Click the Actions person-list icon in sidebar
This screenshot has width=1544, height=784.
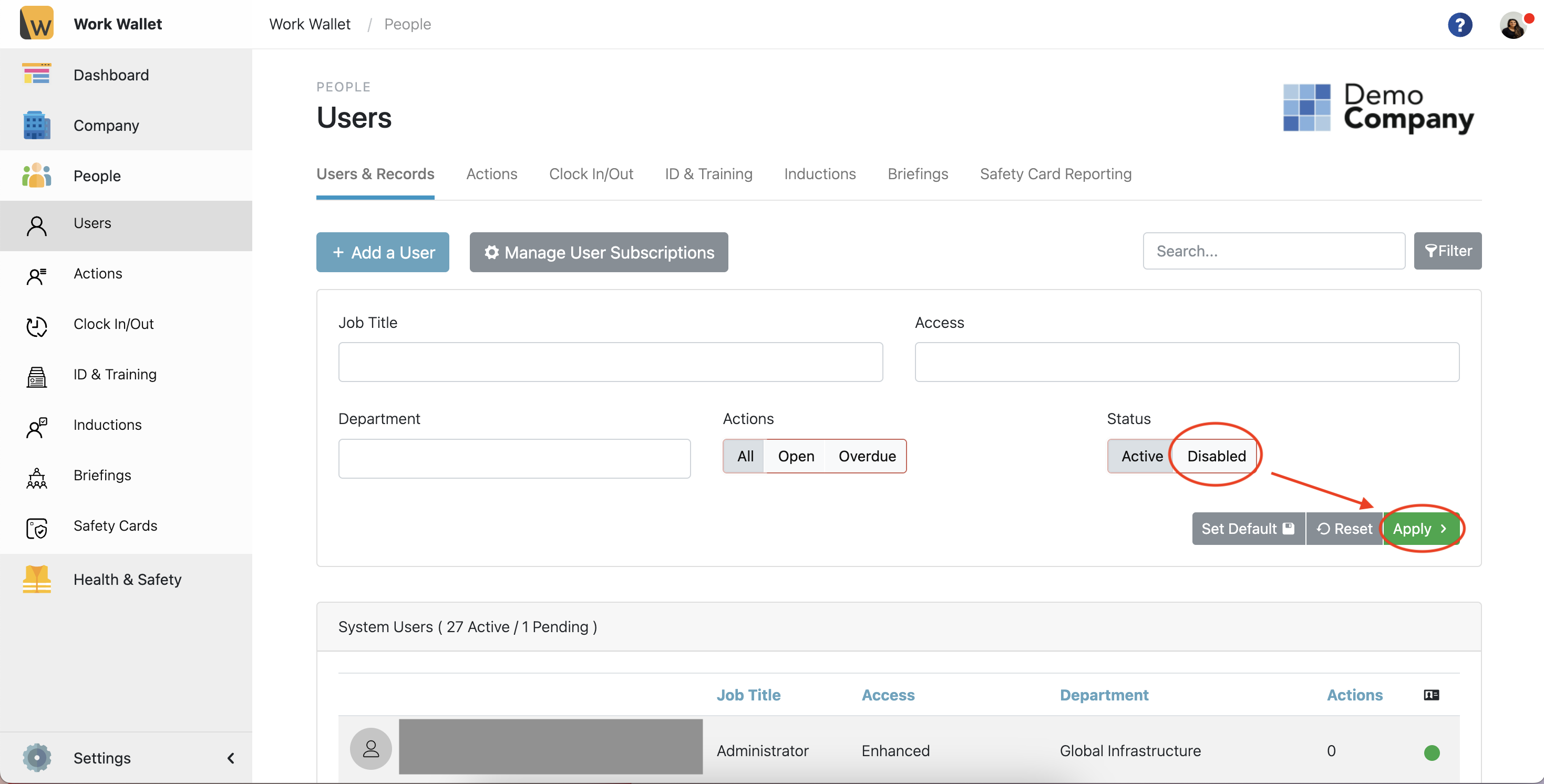click(37, 276)
